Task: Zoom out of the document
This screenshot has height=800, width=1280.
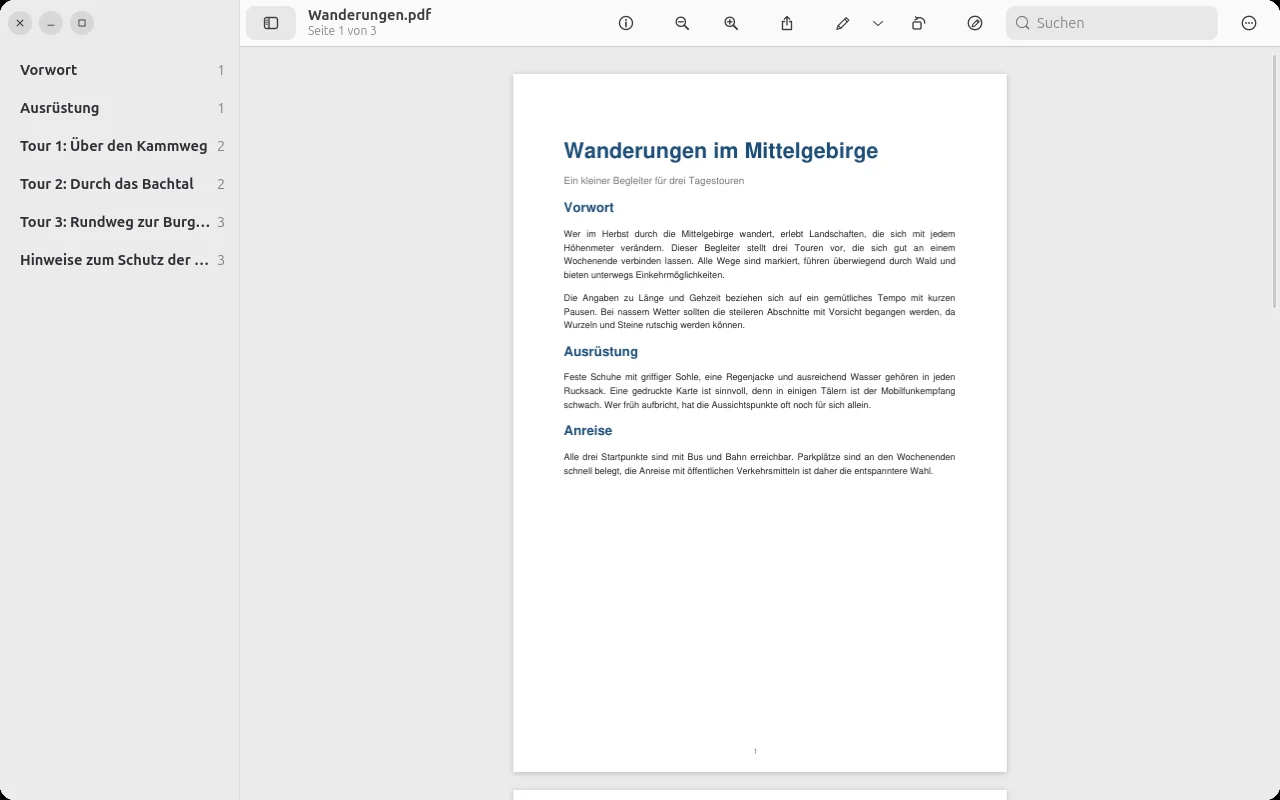Action: pyautogui.click(x=682, y=23)
